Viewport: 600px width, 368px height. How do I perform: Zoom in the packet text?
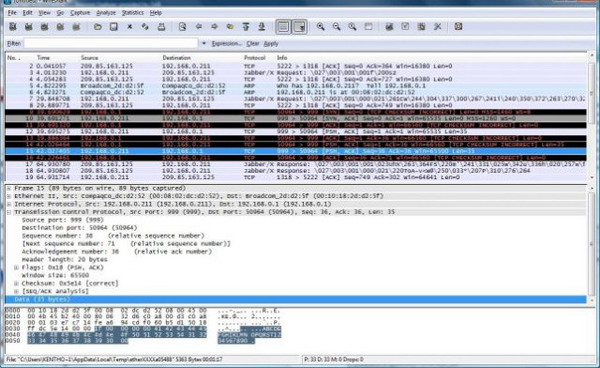pyautogui.click(x=321, y=27)
